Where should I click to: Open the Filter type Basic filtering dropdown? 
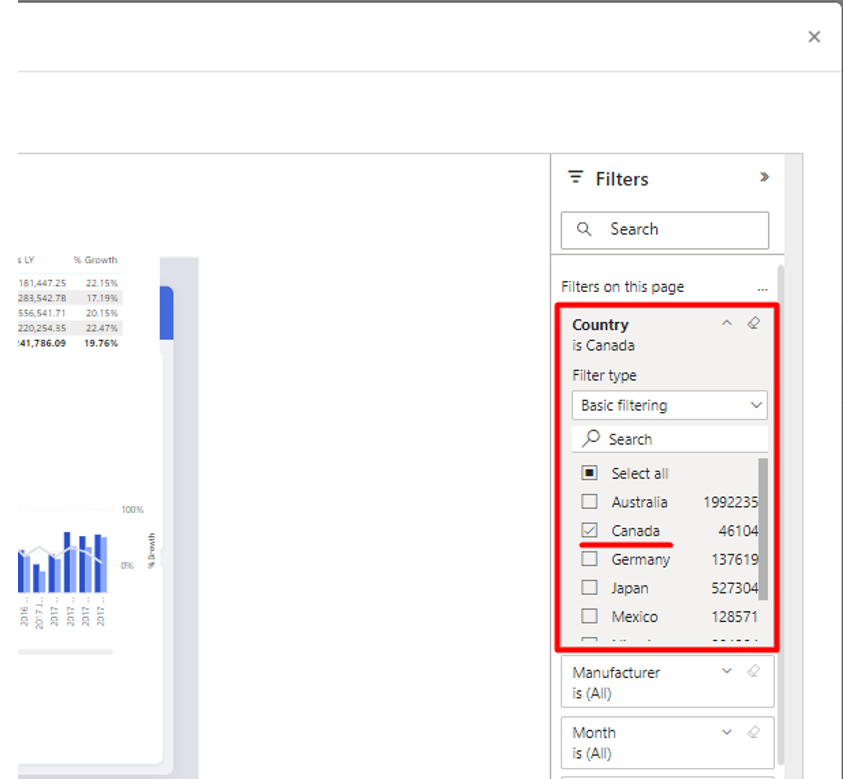[669, 406]
